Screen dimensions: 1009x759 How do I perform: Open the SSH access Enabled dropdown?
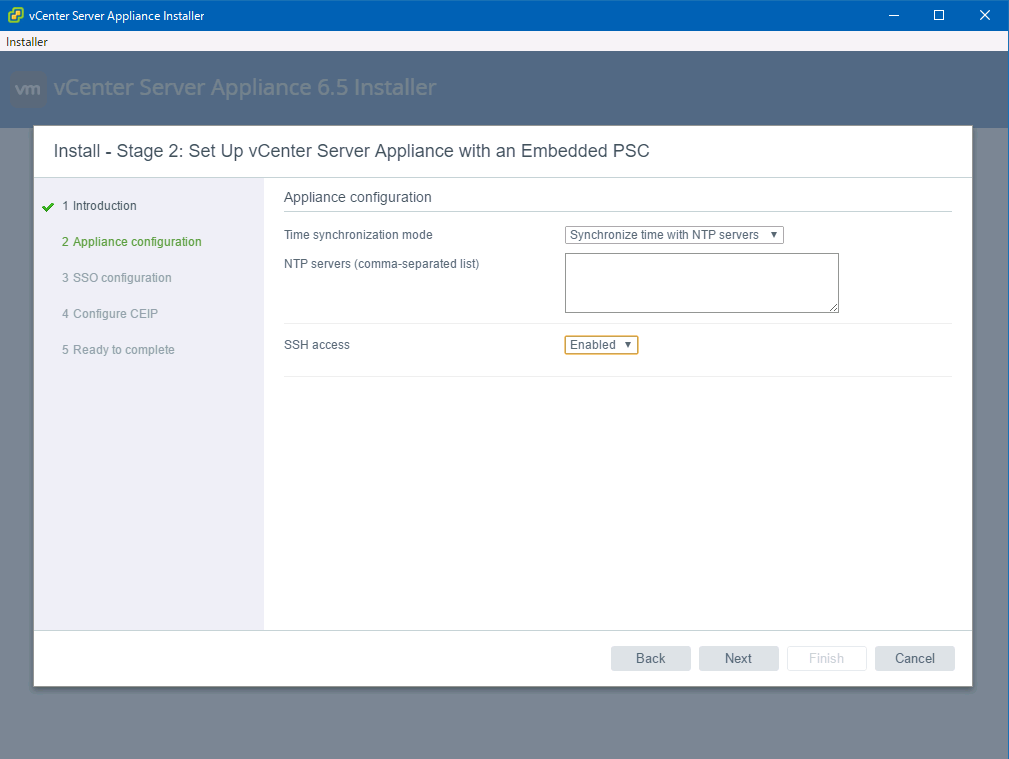[x=601, y=345]
